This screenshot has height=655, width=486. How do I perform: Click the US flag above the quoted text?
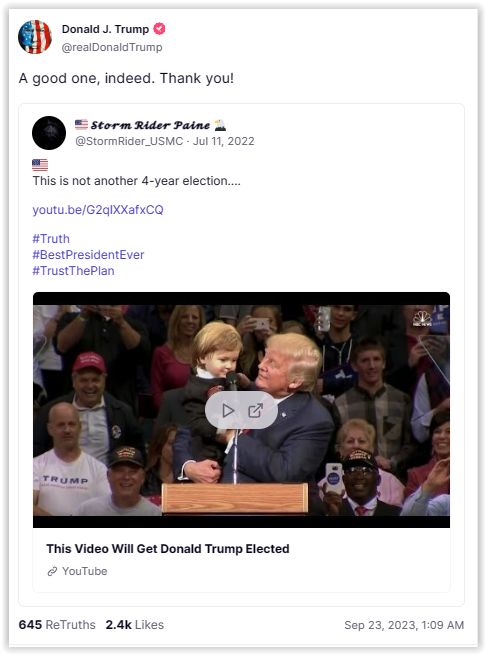pos(40,165)
